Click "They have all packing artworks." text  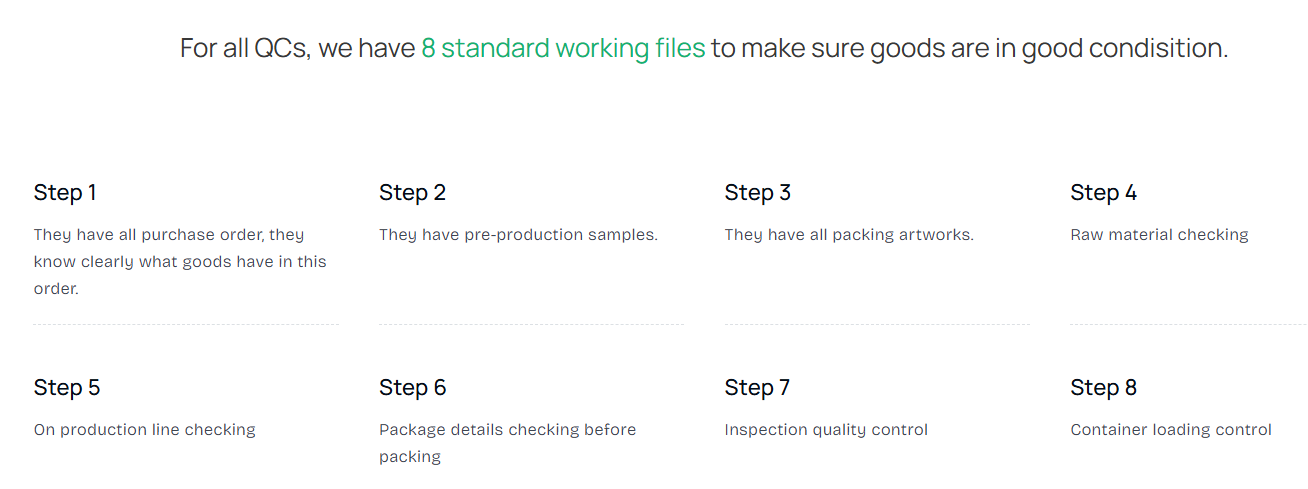849,235
